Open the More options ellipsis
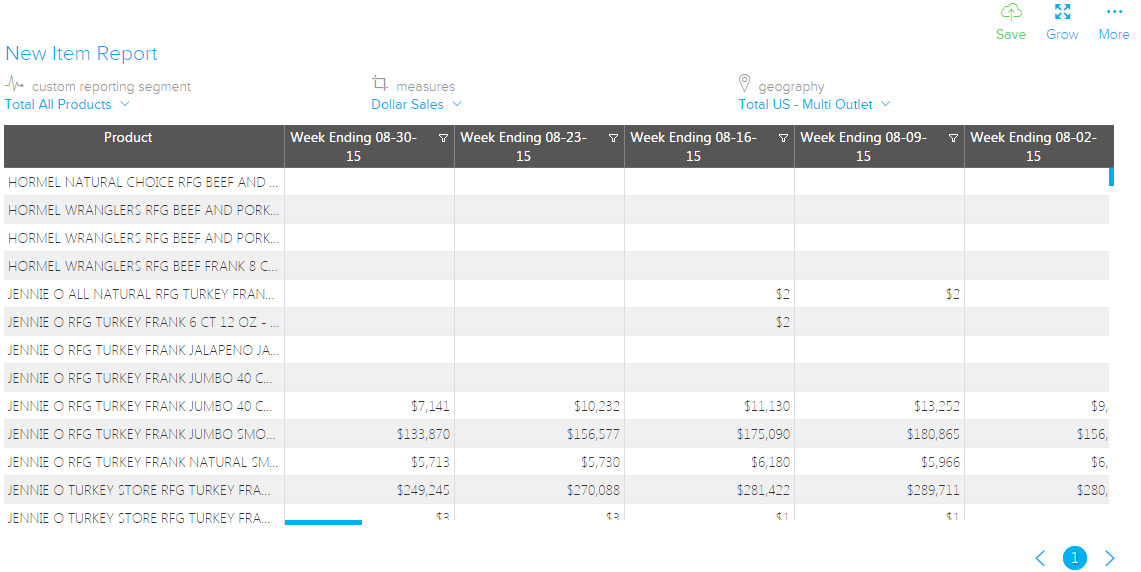1141x572 pixels. point(1113,12)
